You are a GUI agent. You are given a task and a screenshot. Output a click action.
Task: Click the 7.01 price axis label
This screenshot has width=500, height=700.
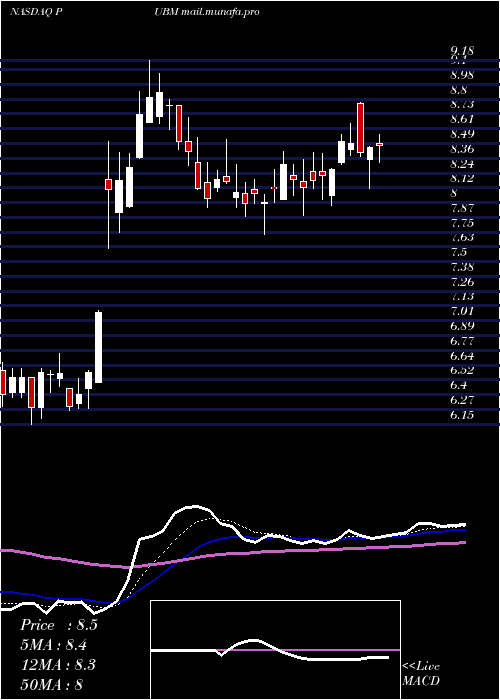coord(462,311)
